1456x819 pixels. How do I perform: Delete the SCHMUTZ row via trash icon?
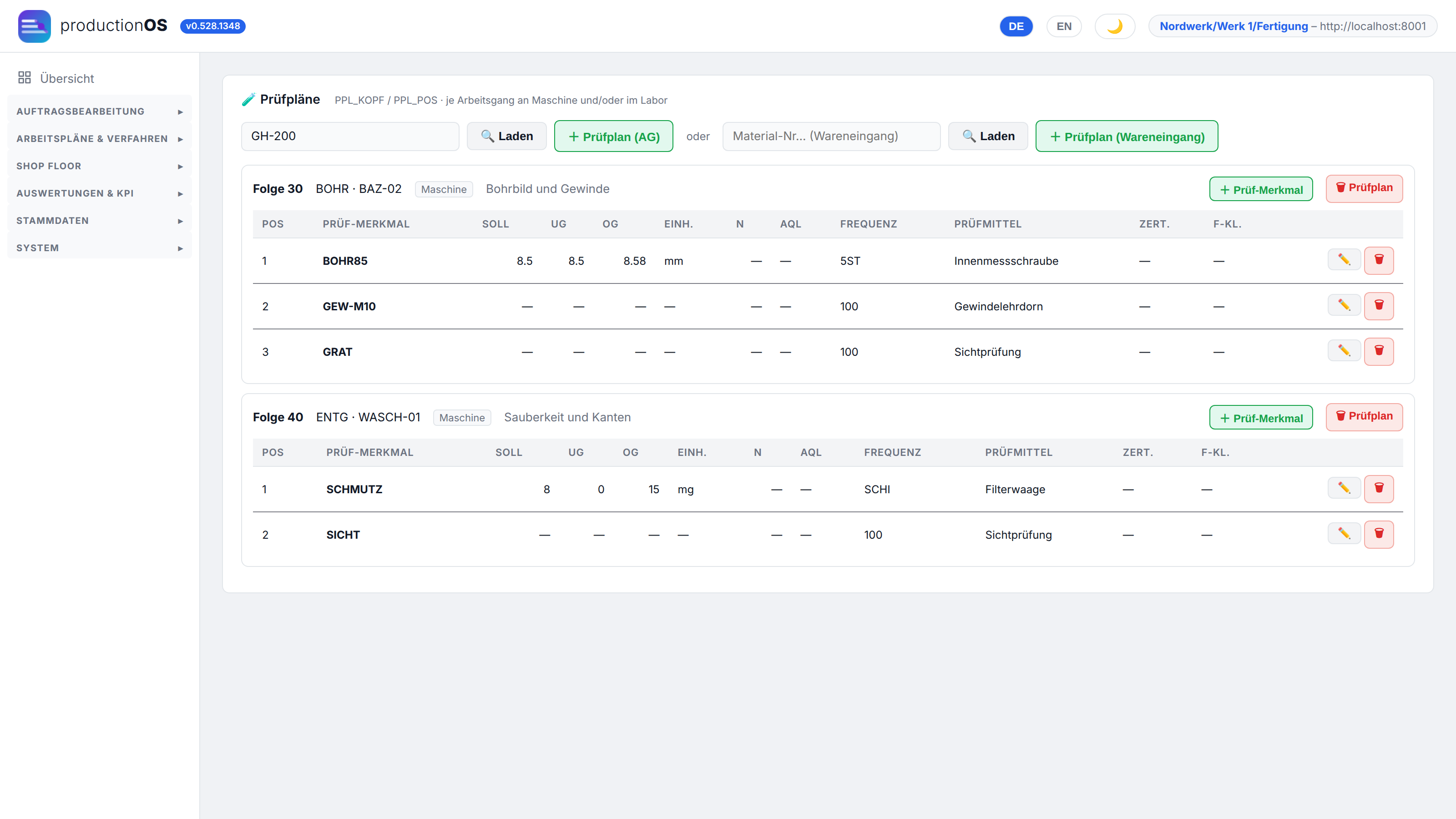[x=1379, y=488]
